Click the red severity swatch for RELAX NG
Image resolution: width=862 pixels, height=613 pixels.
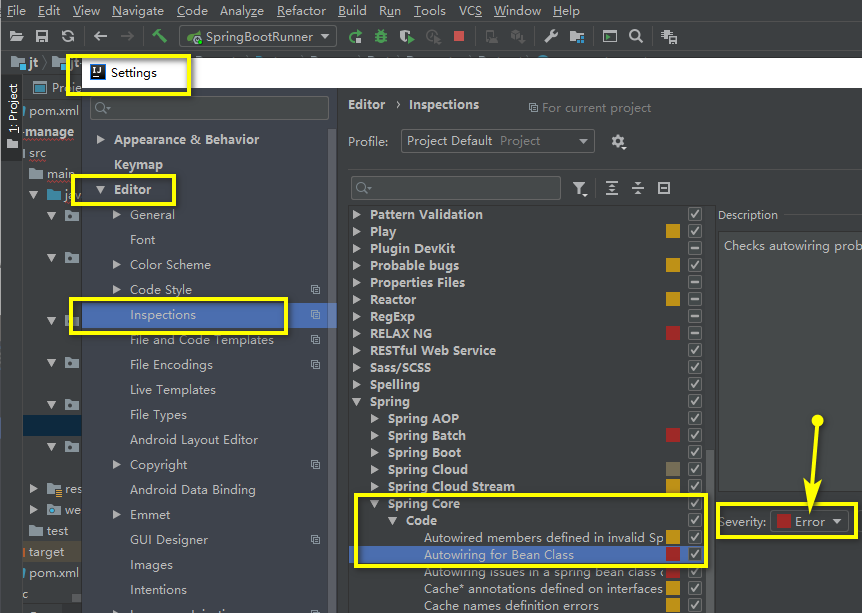tap(673, 333)
